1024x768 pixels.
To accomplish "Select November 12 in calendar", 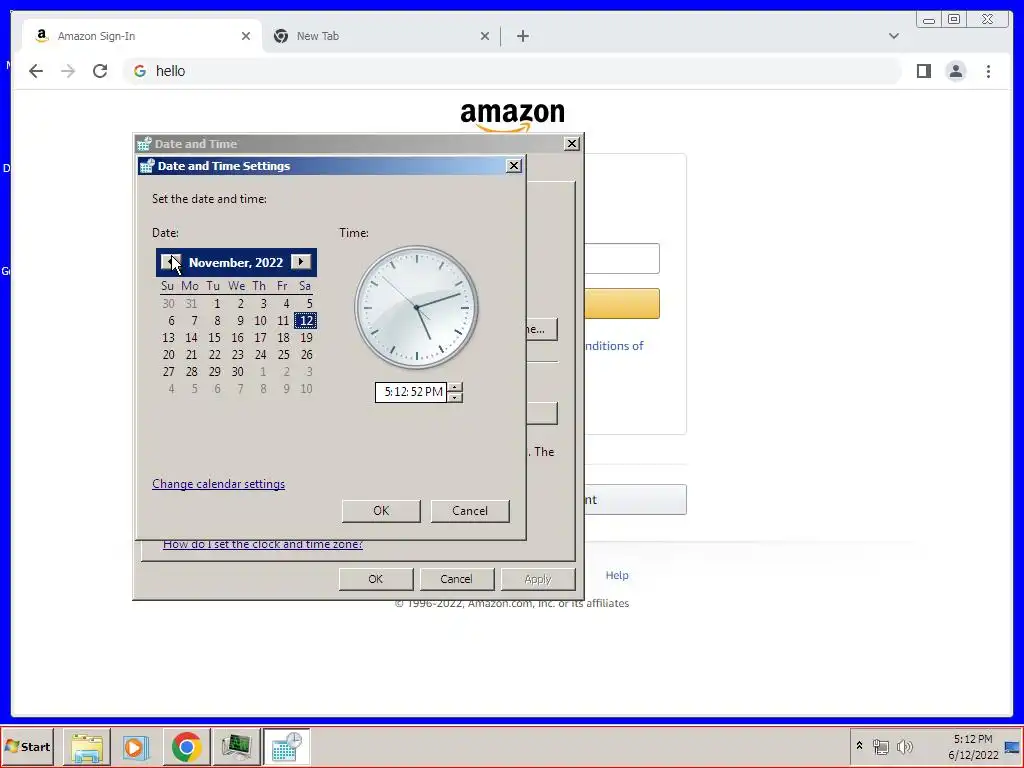I will (306, 321).
